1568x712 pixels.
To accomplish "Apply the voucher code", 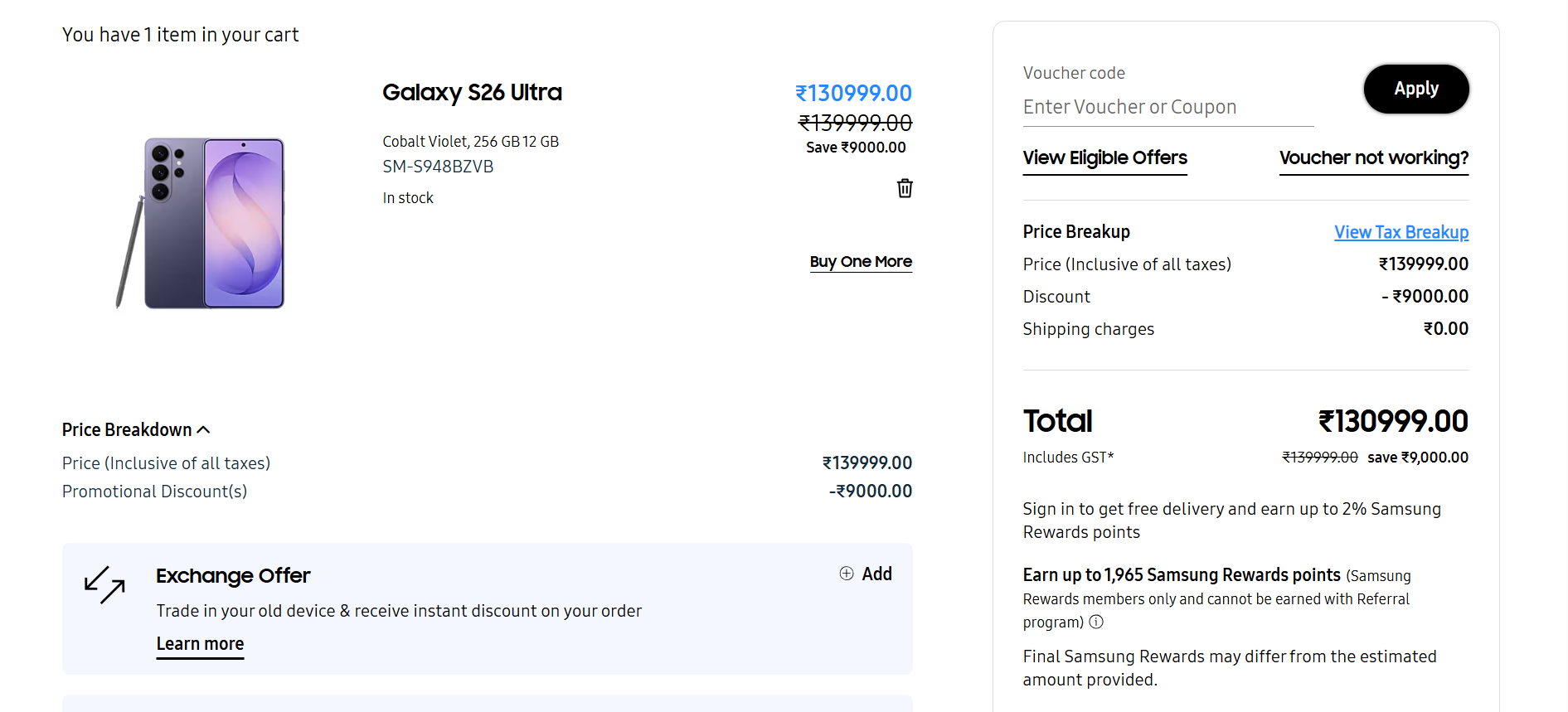I will [1416, 89].
